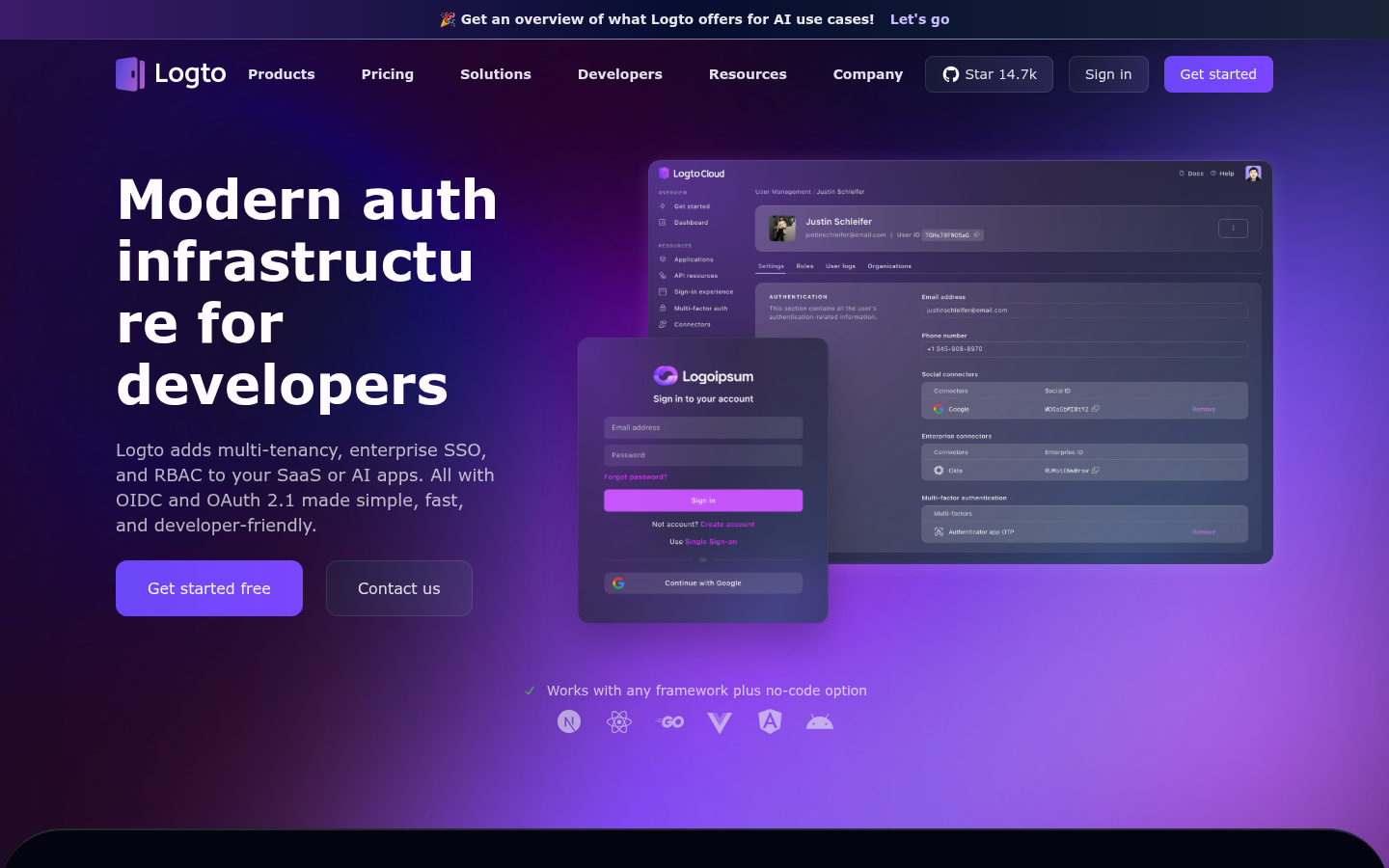
Task: Click the purple Sign in button in the preview
Action: click(703, 501)
